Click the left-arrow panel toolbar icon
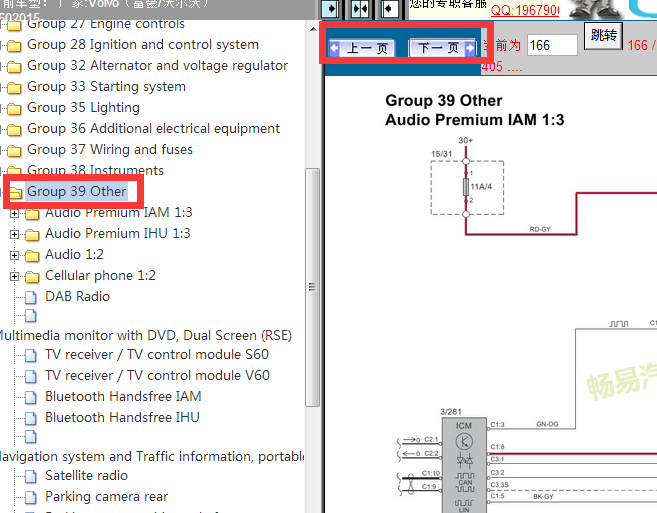657x513 pixels. pos(390,8)
